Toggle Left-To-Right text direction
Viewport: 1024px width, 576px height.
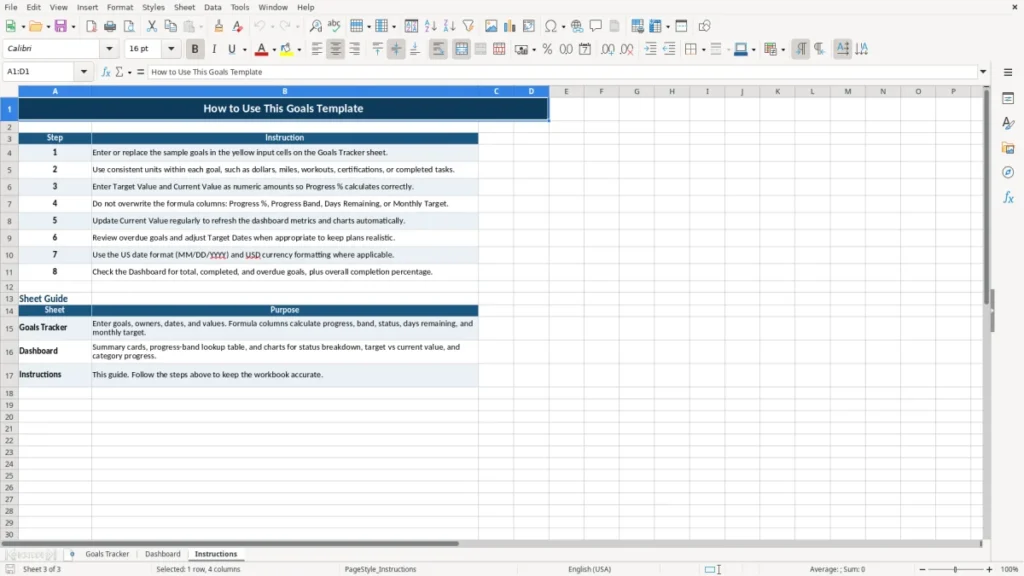[801, 49]
